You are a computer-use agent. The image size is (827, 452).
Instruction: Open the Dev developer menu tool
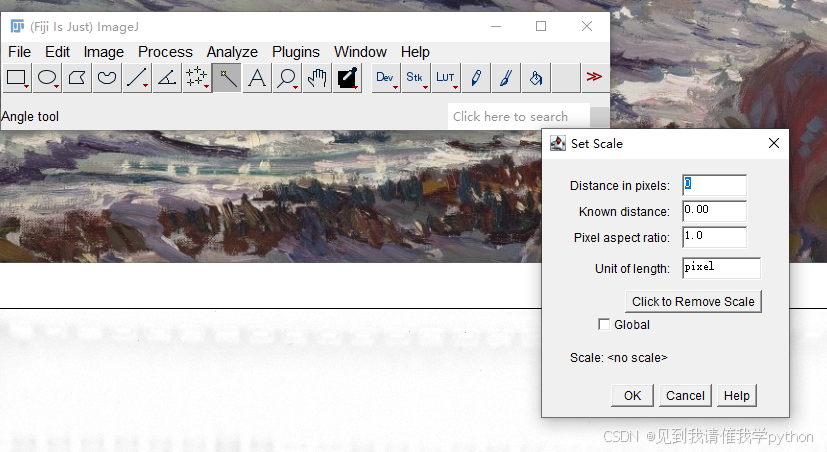(x=386, y=78)
